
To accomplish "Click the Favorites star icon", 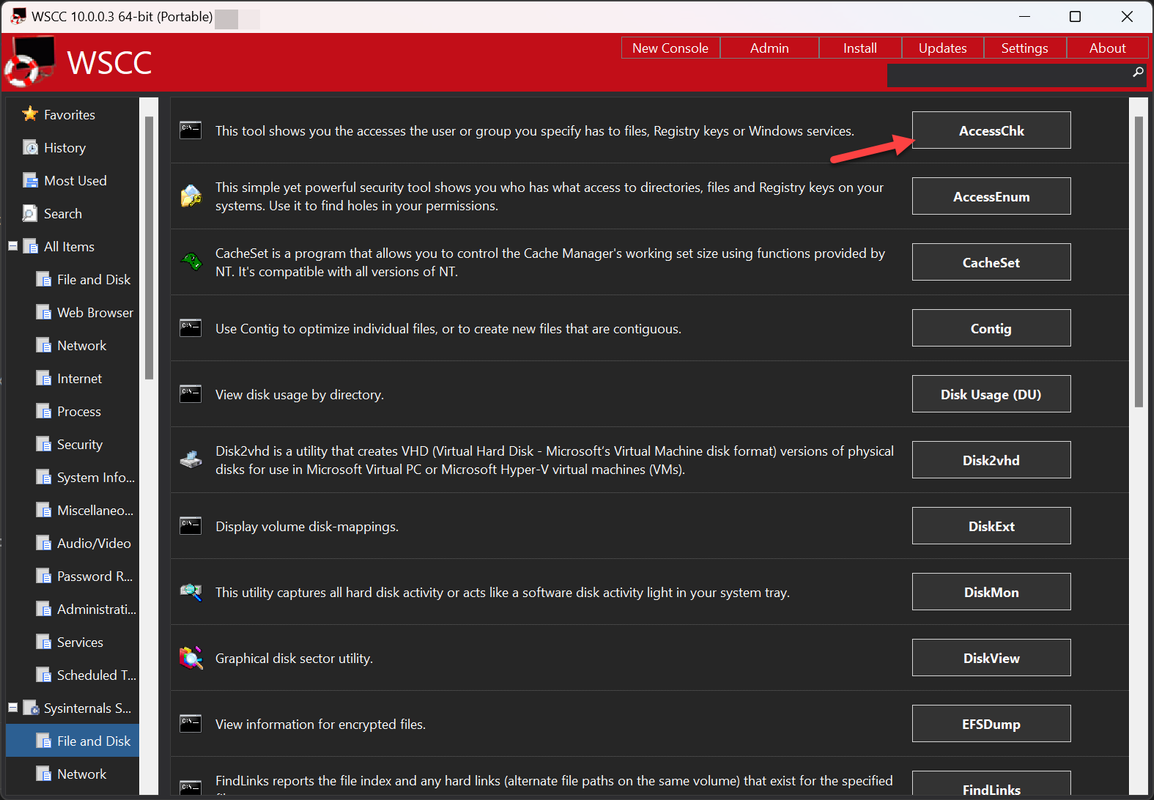I will pyautogui.click(x=30, y=114).
